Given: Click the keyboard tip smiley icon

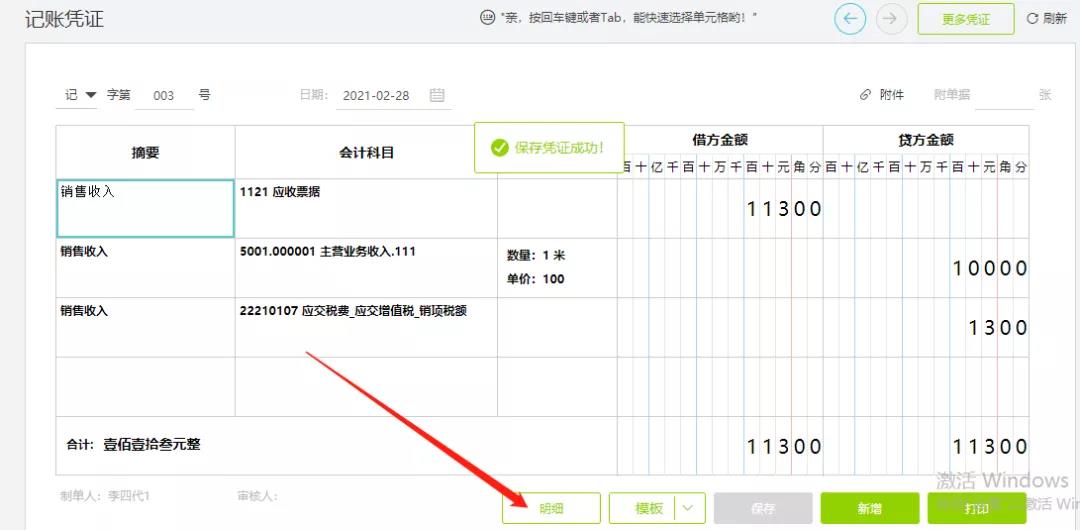Looking at the screenshot, I should point(488,18).
